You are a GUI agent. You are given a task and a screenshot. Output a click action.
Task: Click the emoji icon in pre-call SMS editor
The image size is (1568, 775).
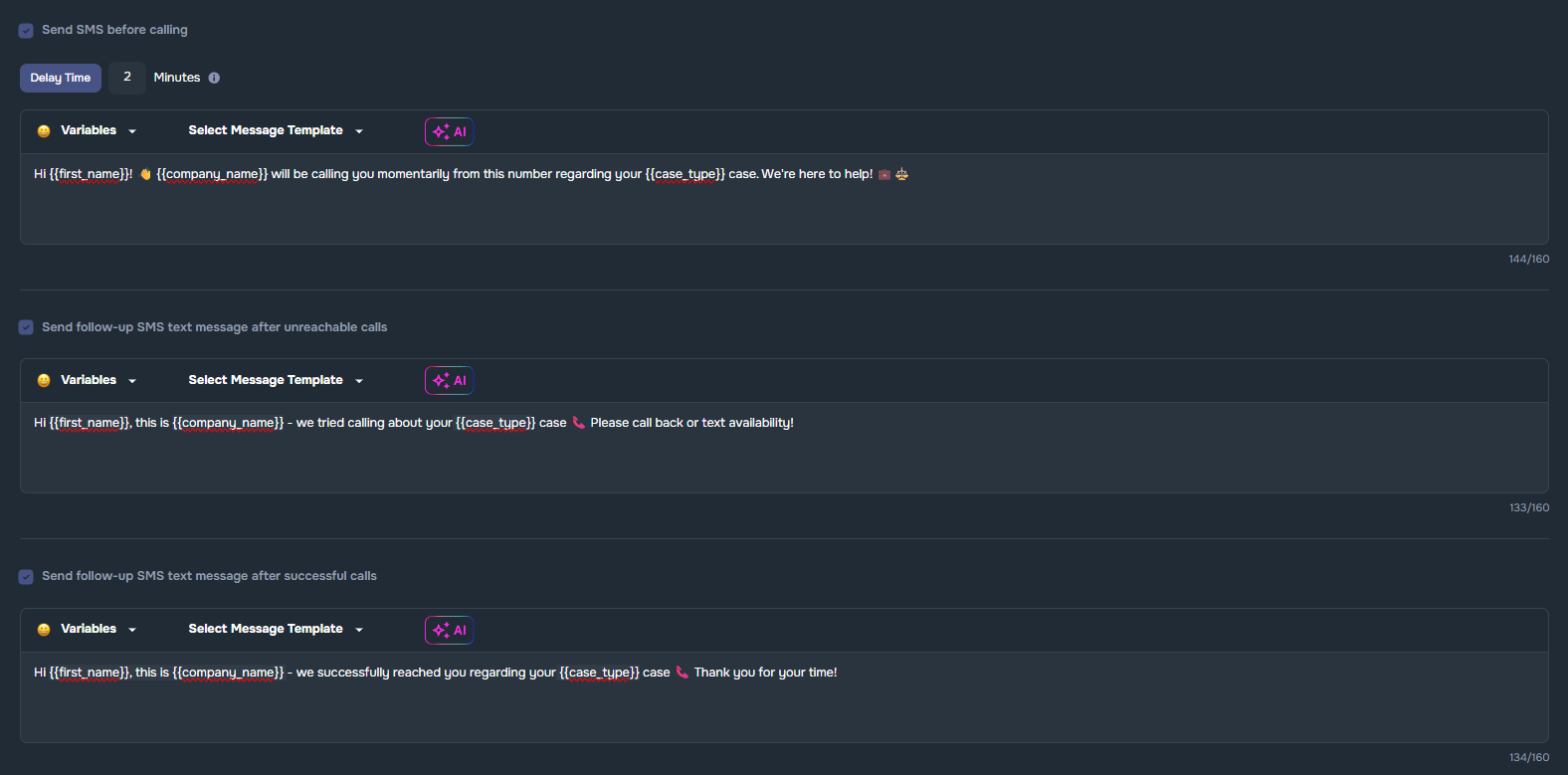44,131
